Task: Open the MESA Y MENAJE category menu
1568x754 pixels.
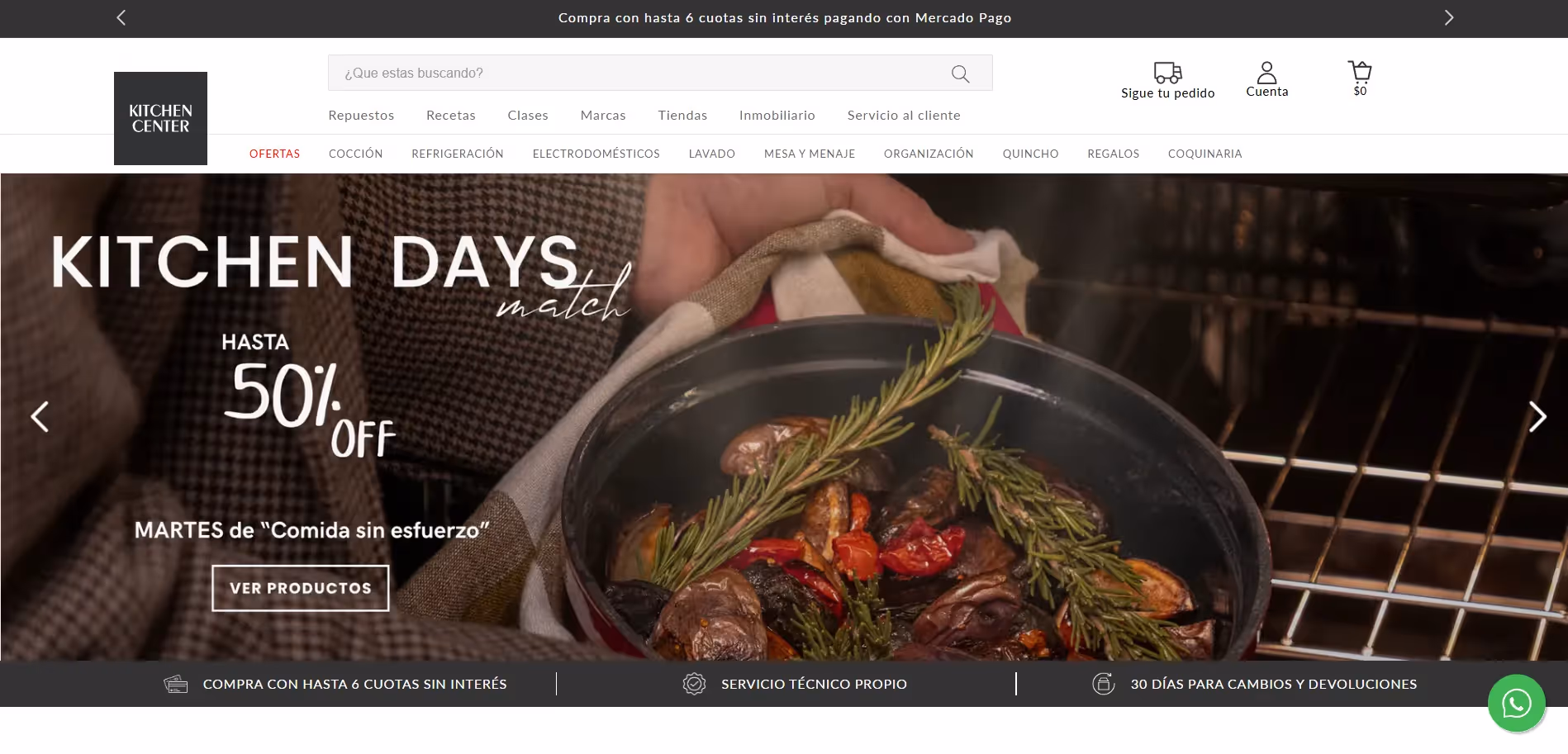Action: point(810,154)
